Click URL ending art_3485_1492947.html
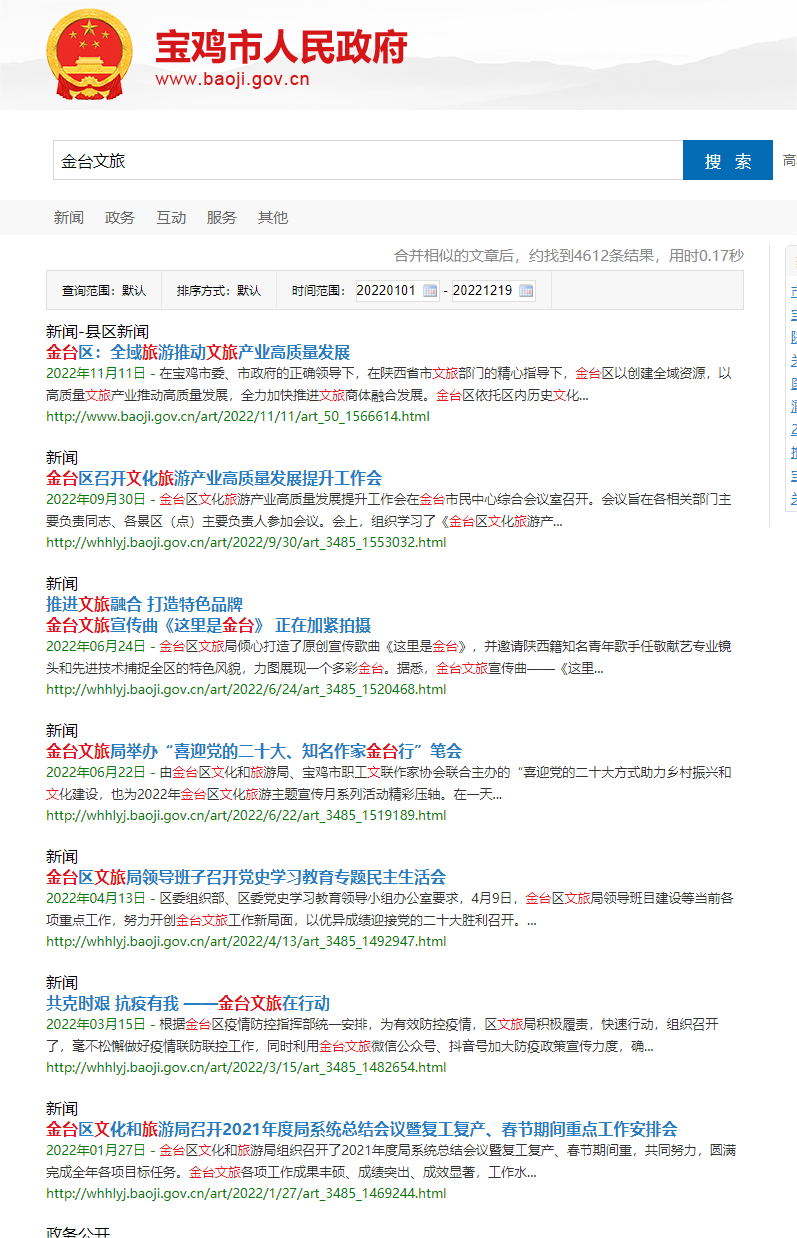Viewport: 797px width, 1238px height. tap(246, 941)
